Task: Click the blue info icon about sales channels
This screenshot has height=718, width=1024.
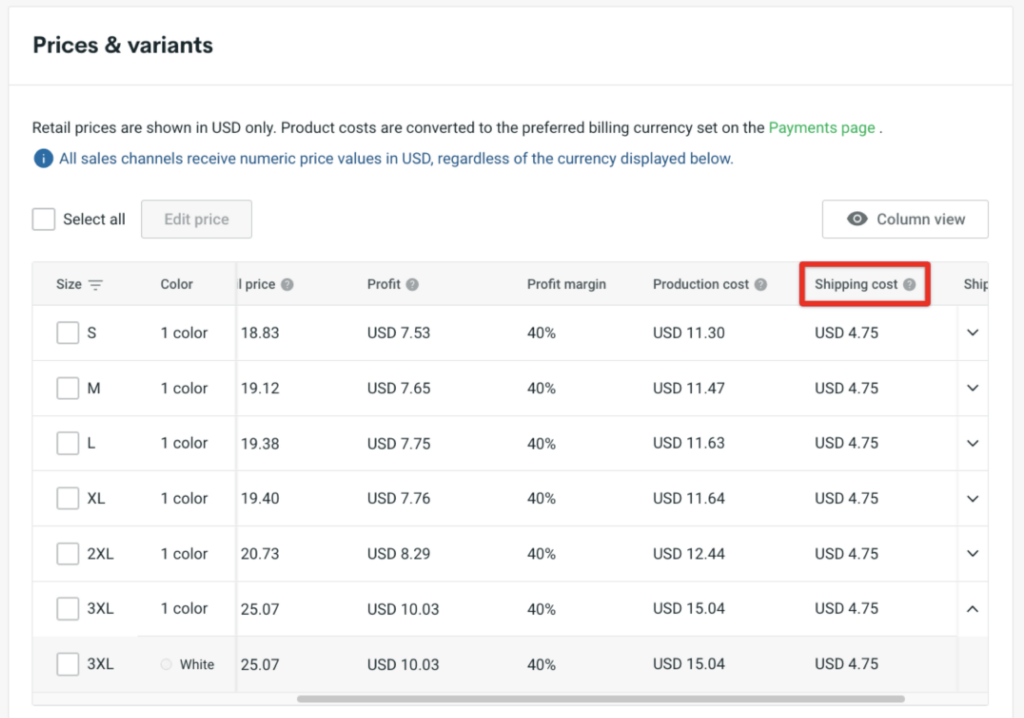Action: pos(41,158)
